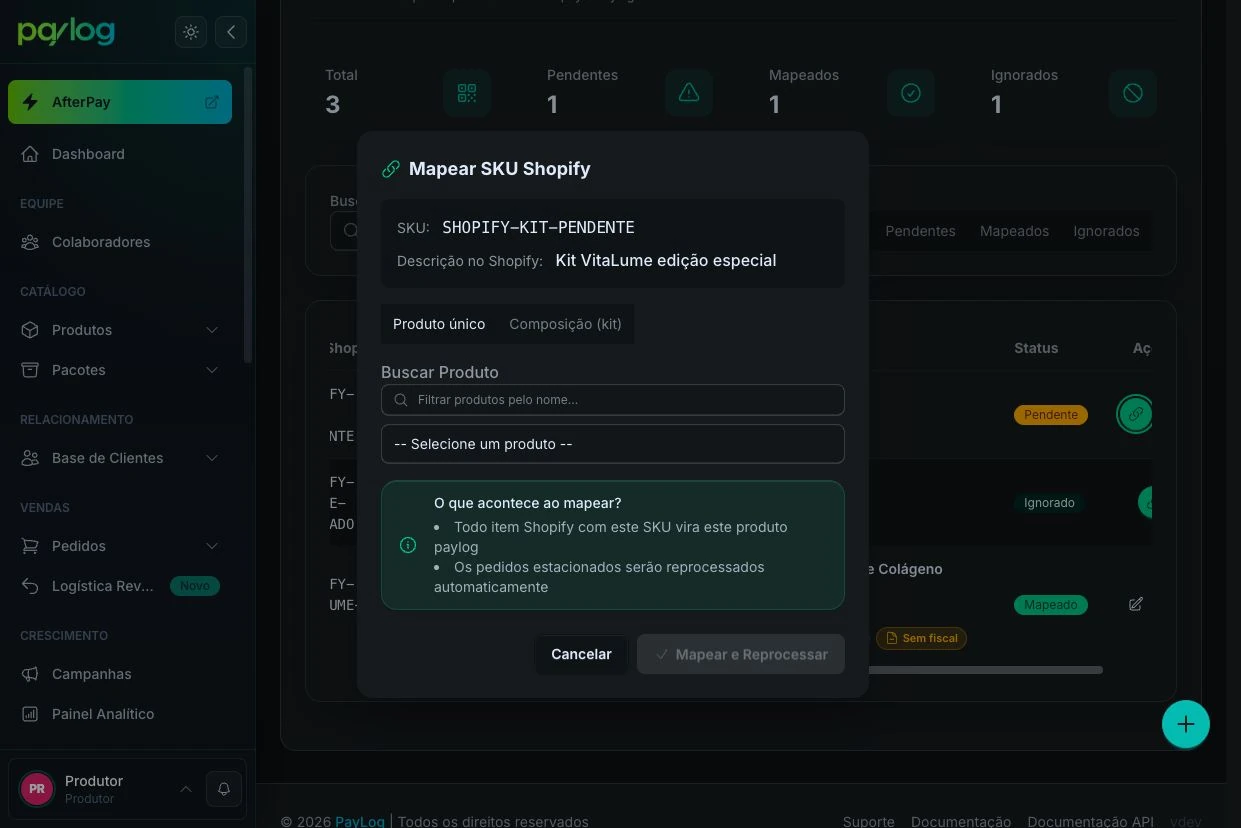This screenshot has height=828, width=1241.
Task: Click the floating plus add button
Action: (x=1186, y=724)
